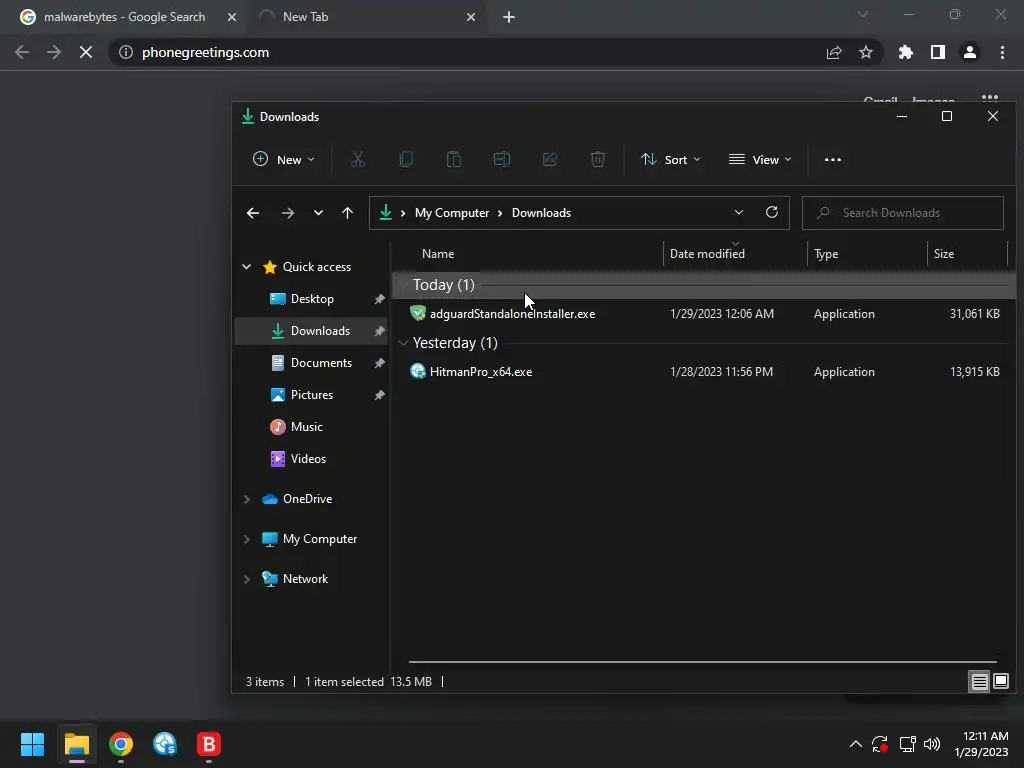Select Videos in the navigation pane
The width and height of the screenshot is (1024, 768).
coord(308,459)
